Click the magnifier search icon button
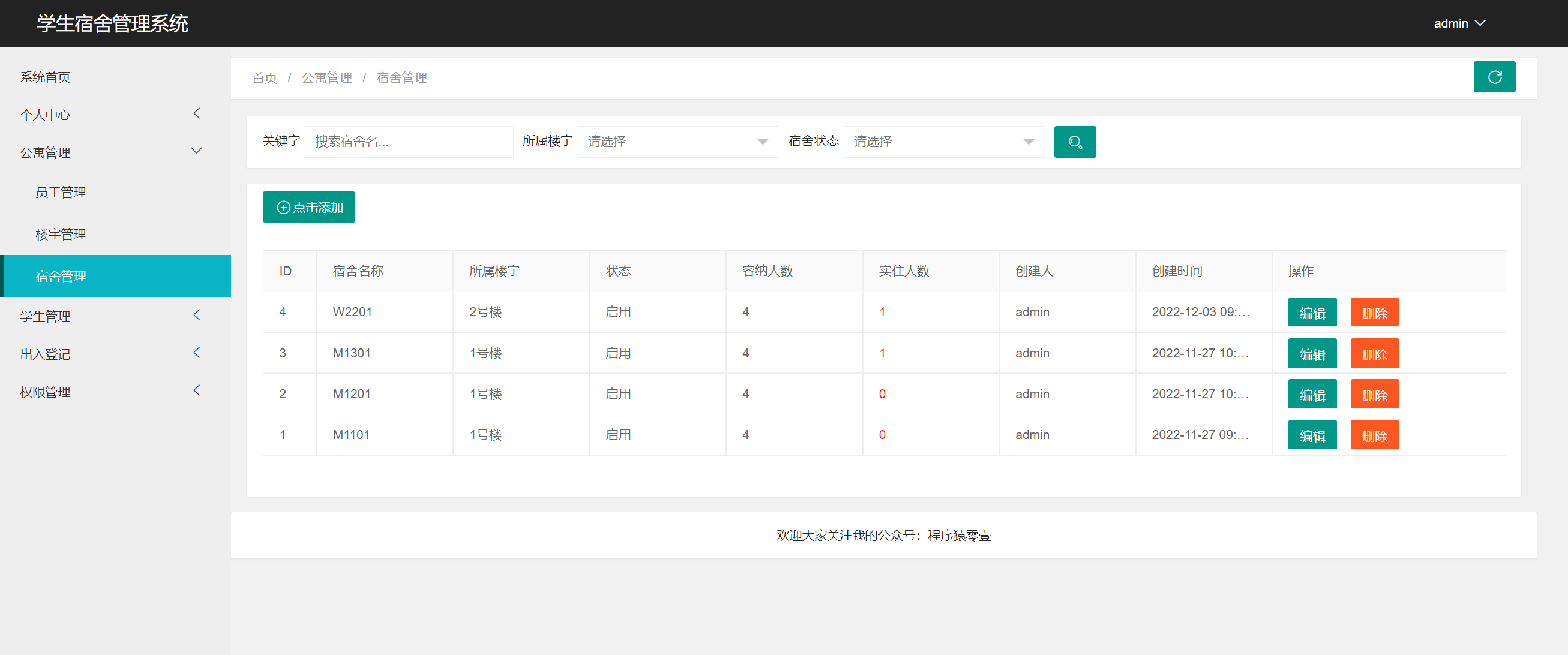 1074,142
